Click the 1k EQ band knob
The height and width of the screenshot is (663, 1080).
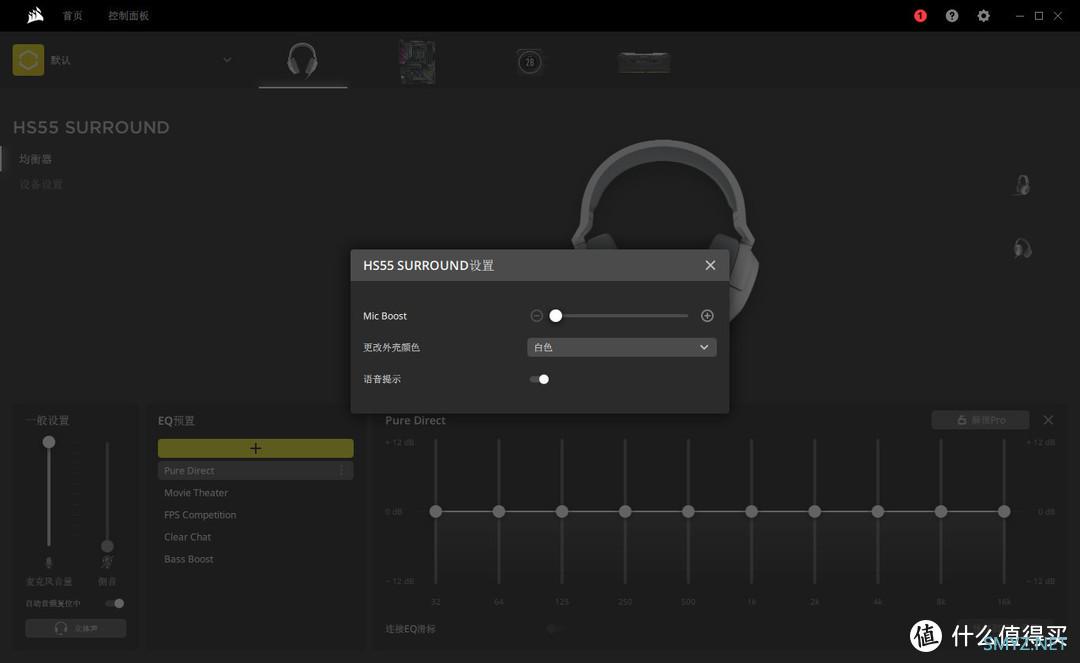click(751, 512)
